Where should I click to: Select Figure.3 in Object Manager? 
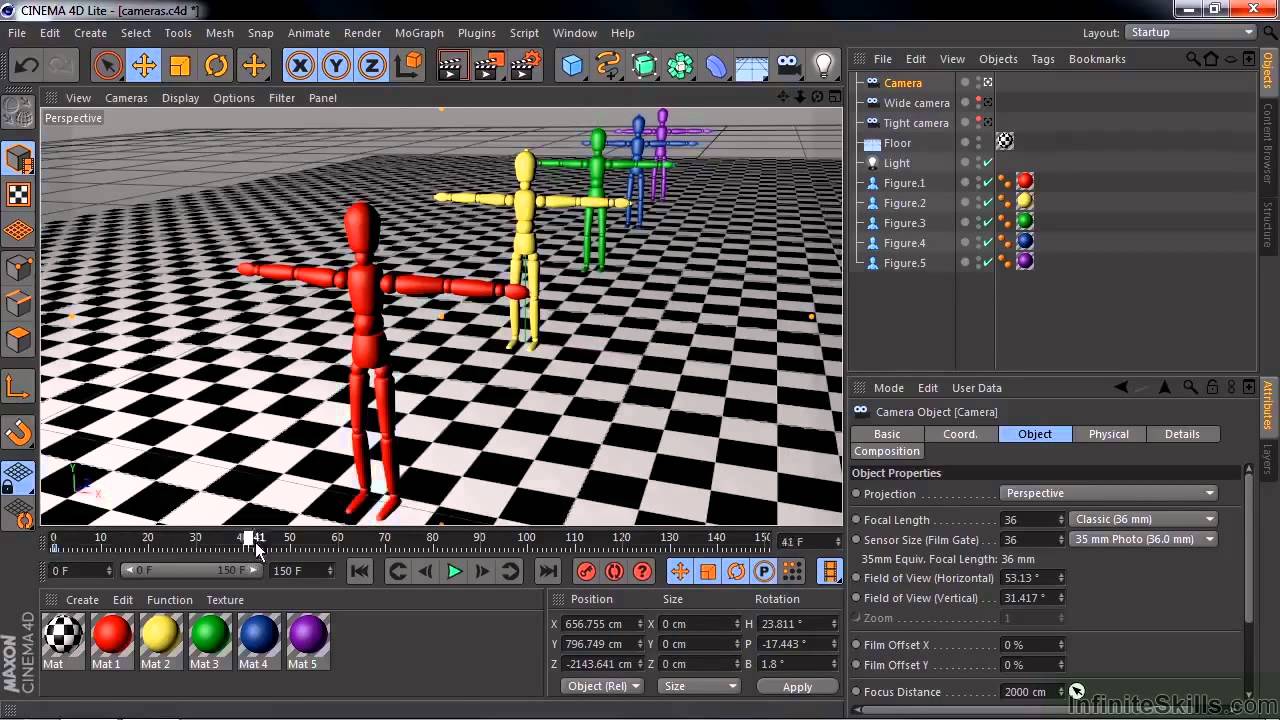tap(904, 223)
